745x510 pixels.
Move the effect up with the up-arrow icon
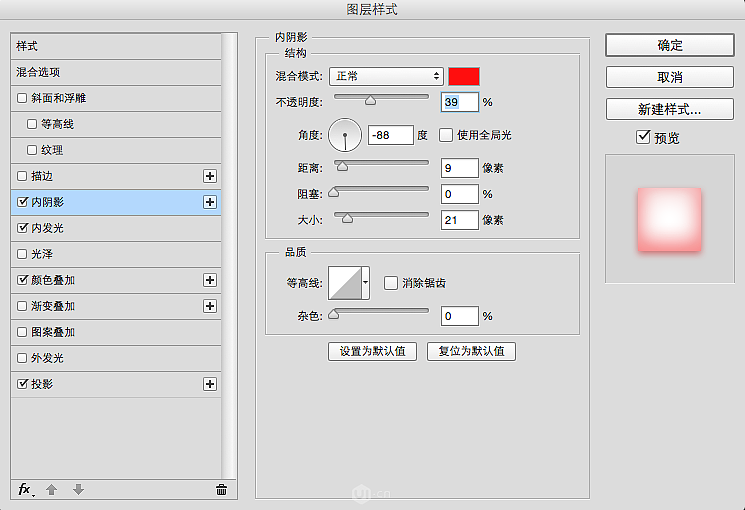(51, 490)
